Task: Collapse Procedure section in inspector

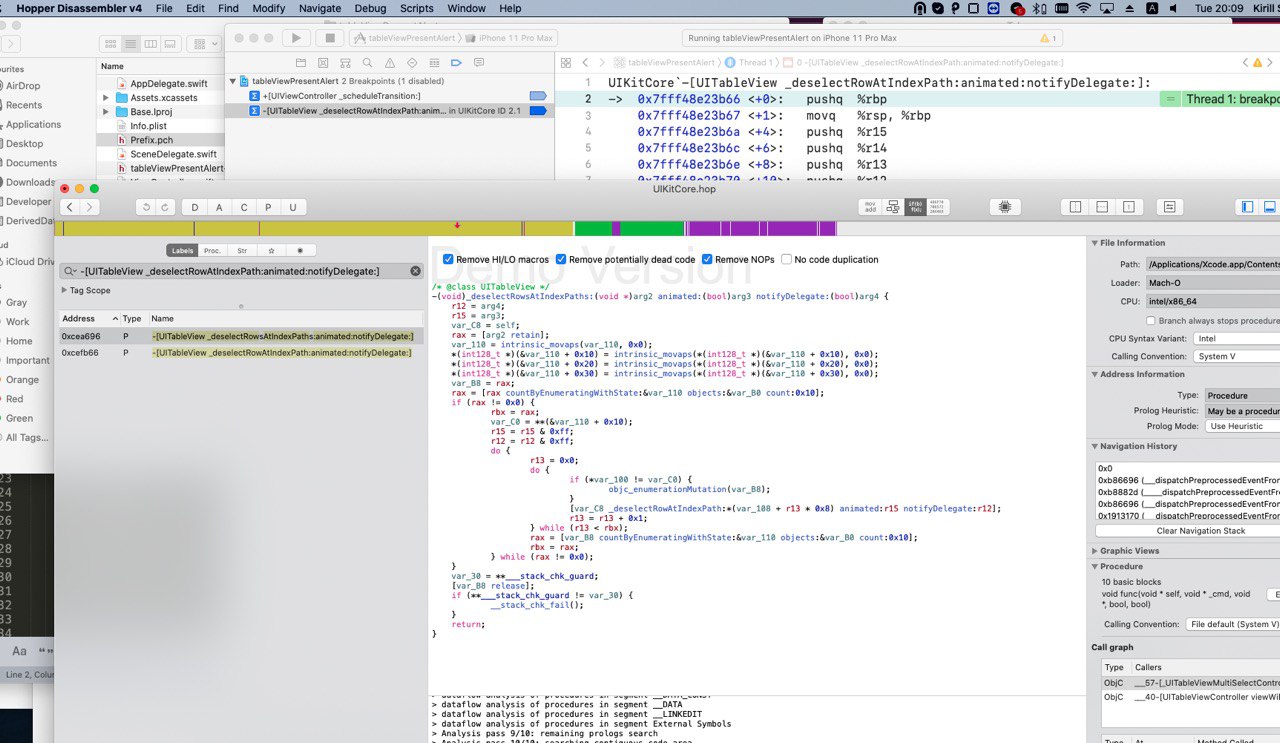Action: pos(1095,566)
